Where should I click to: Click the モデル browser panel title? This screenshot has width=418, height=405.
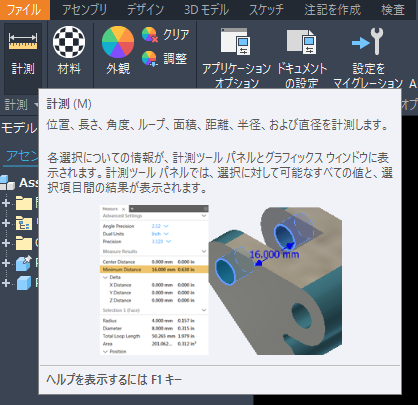pyautogui.click(x=19, y=128)
